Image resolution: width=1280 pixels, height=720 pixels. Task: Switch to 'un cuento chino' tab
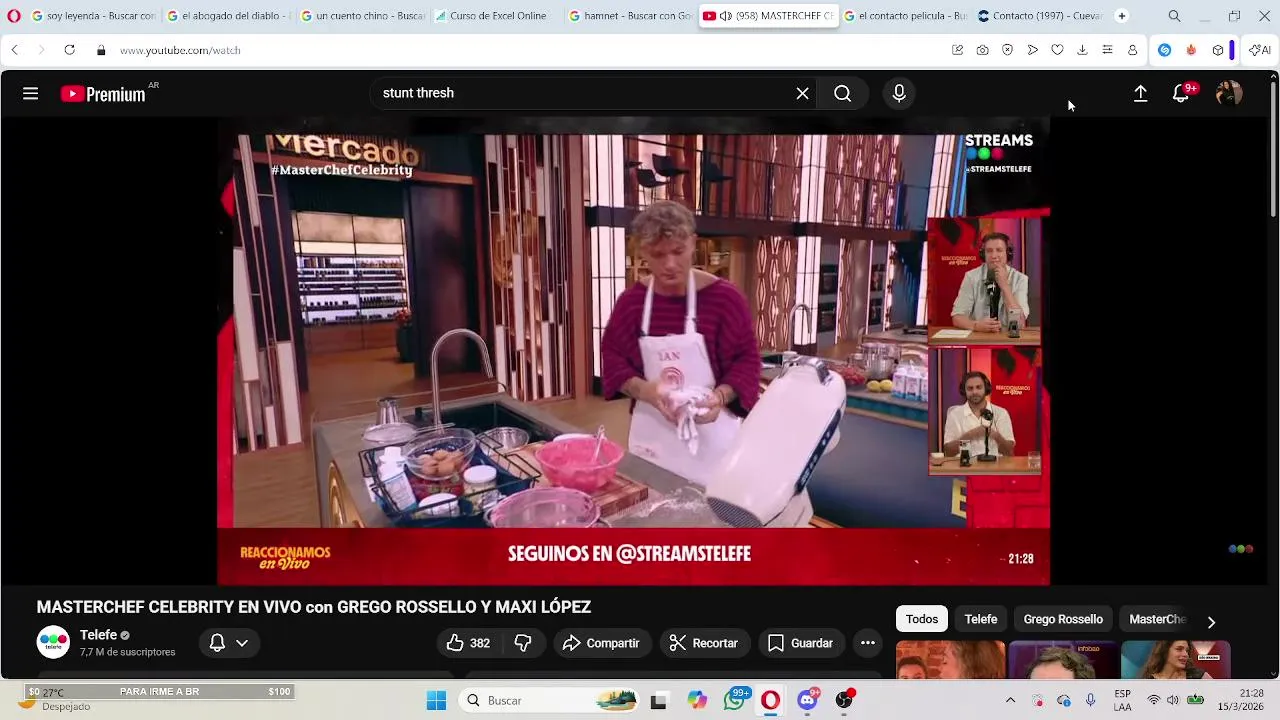363,16
